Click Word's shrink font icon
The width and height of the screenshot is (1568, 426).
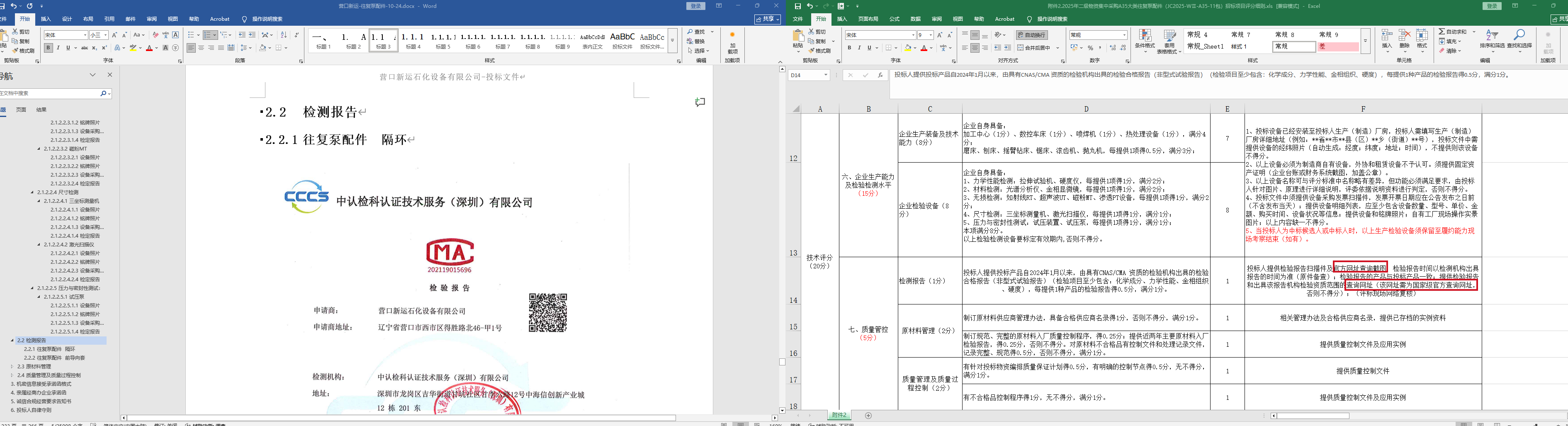point(124,35)
